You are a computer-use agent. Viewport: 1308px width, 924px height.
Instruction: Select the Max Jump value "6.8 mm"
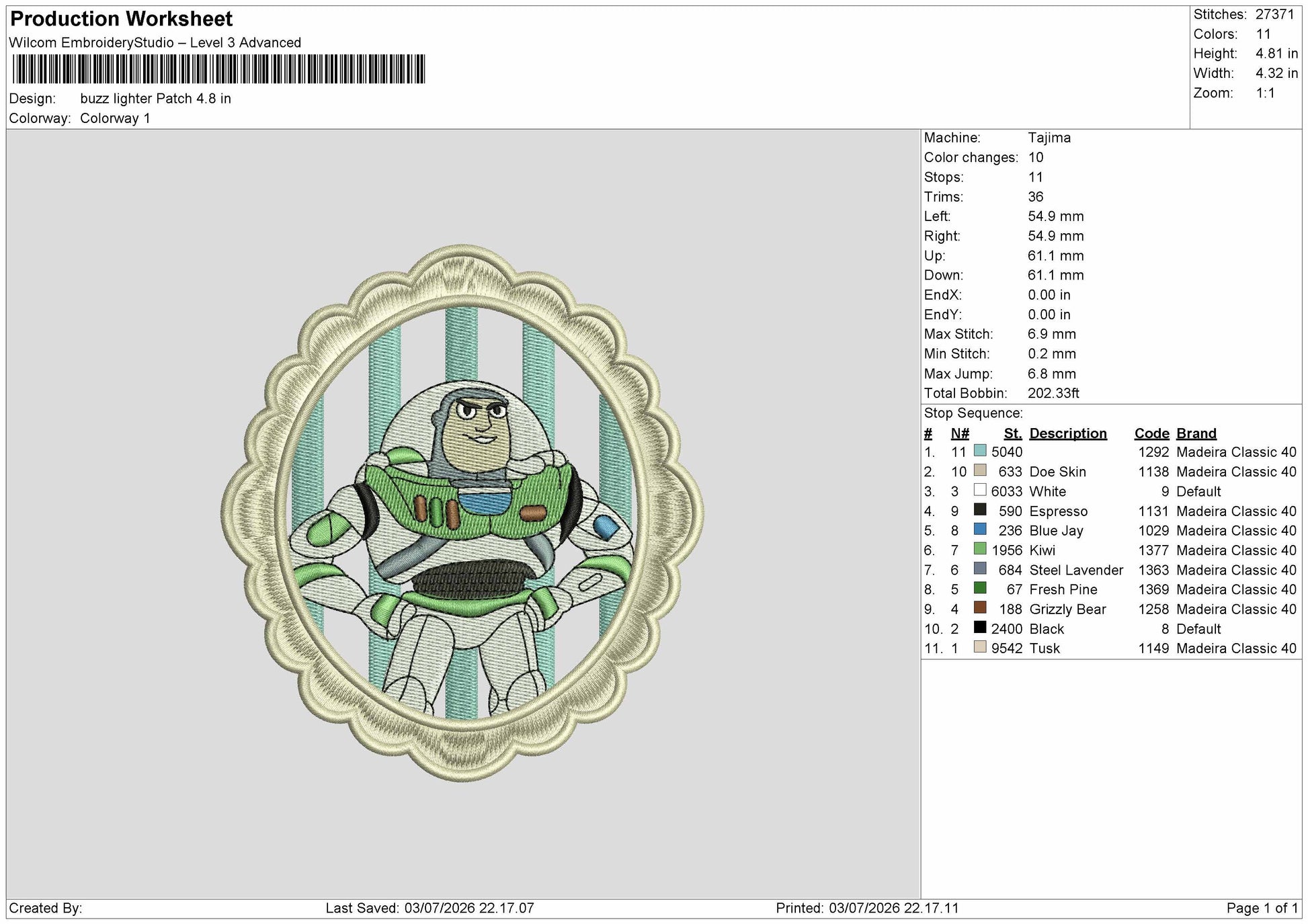pyautogui.click(x=1052, y=374)
